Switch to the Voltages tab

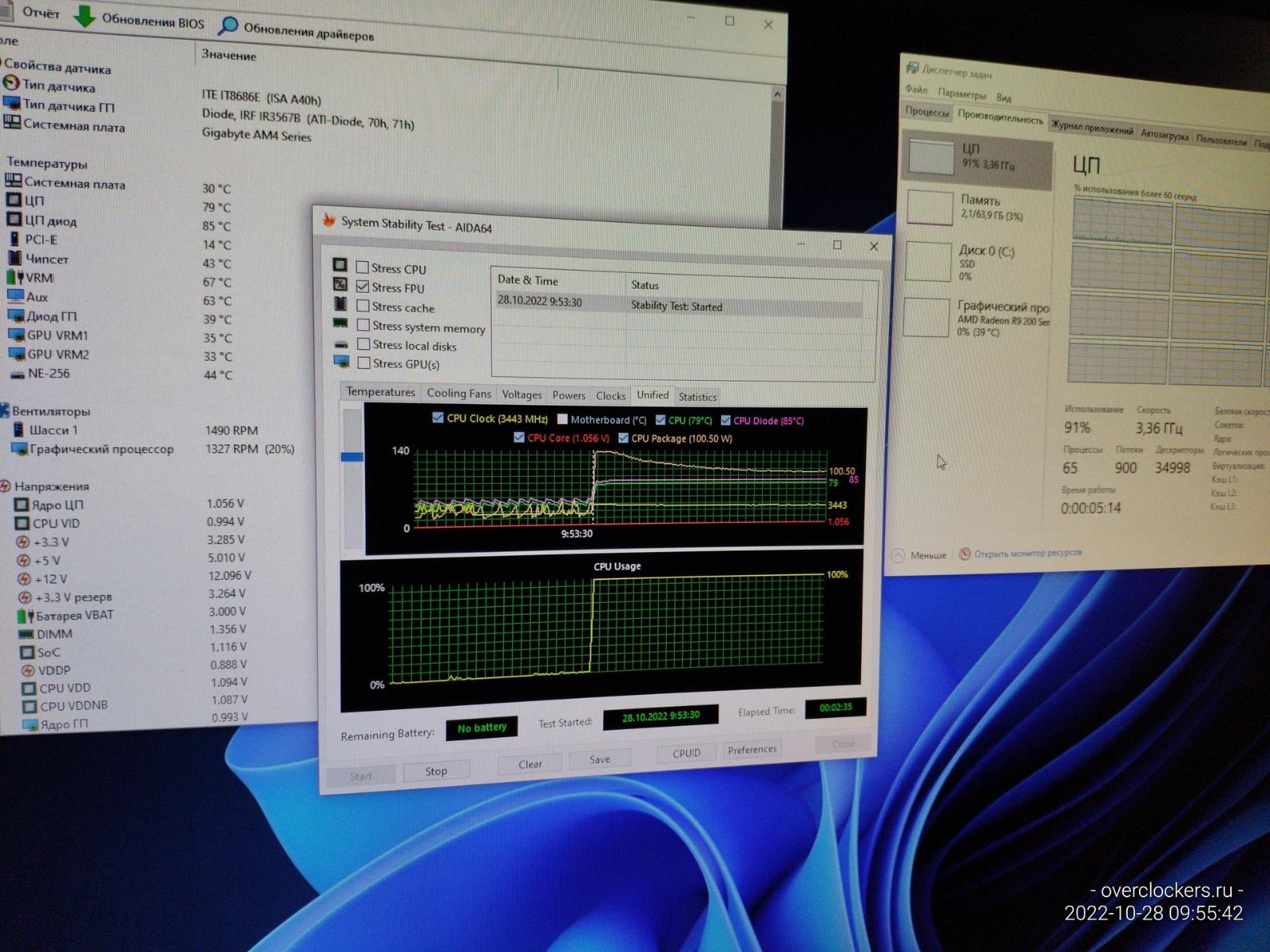pos(521,395)
